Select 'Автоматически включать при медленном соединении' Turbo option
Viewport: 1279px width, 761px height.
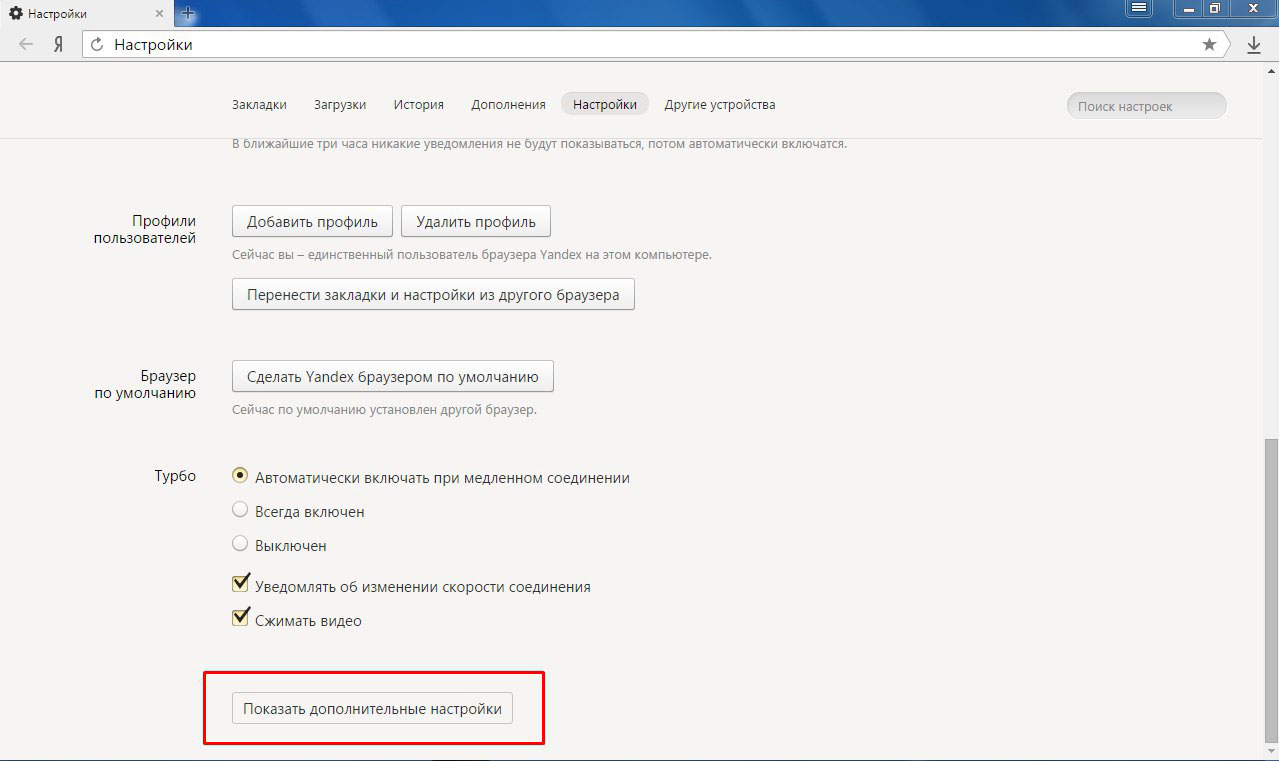click(240, 477)
